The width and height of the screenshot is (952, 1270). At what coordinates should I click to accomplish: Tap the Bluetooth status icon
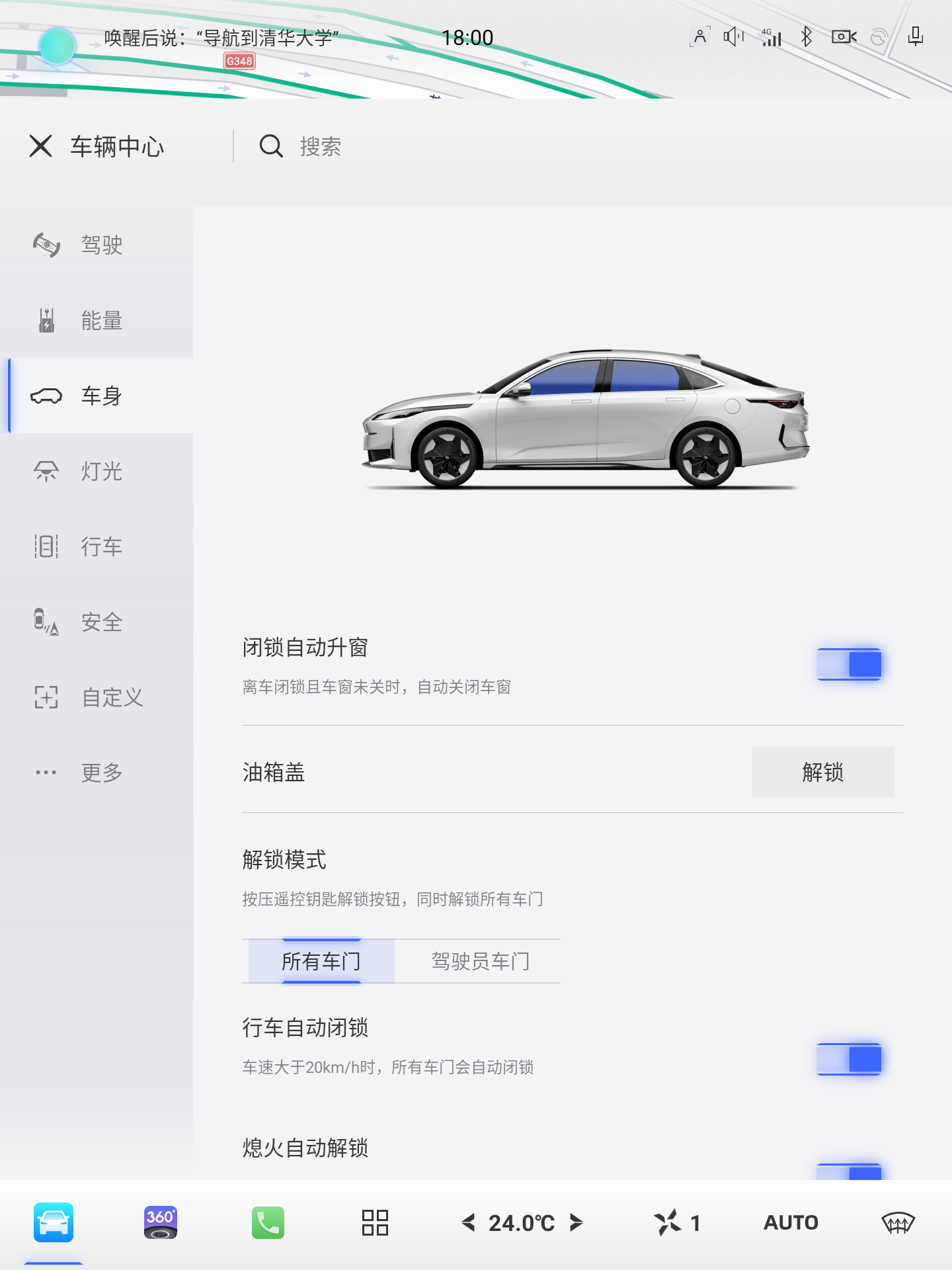pos(806,37)
